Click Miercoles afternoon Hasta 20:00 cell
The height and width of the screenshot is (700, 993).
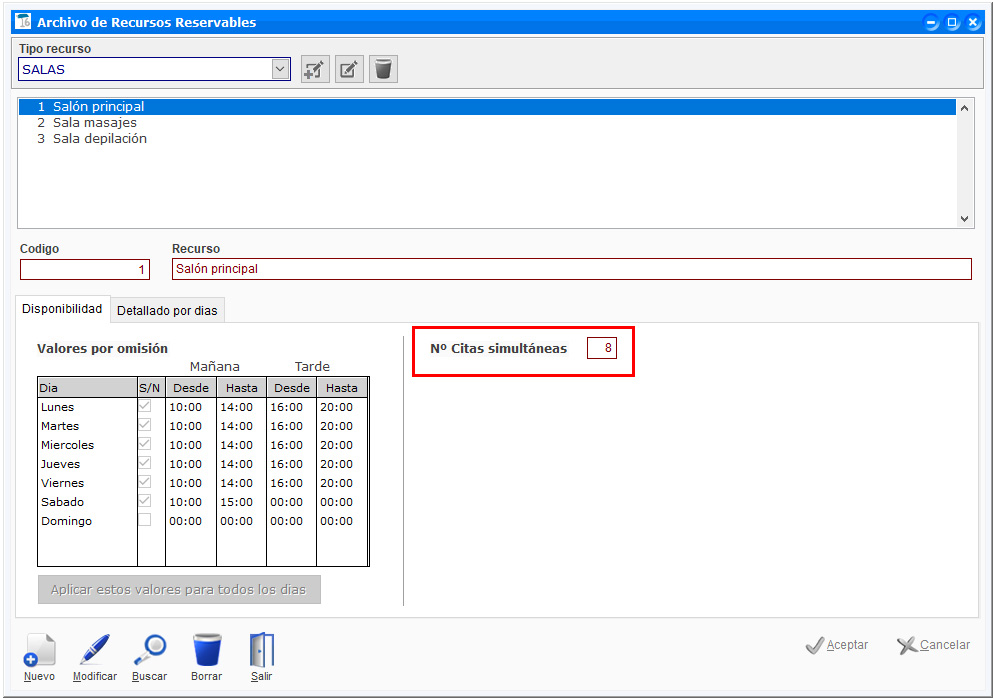point(341,445)
